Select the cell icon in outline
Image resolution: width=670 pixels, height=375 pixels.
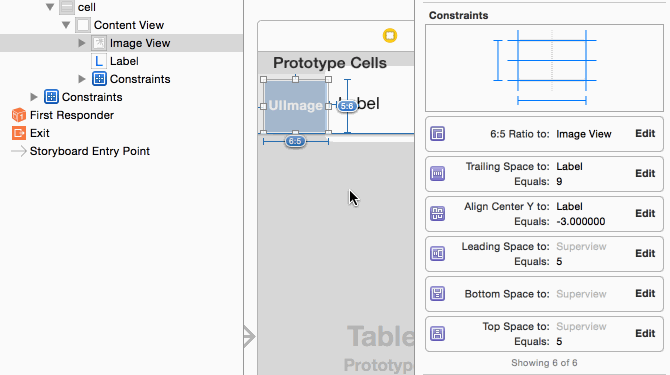67,7
